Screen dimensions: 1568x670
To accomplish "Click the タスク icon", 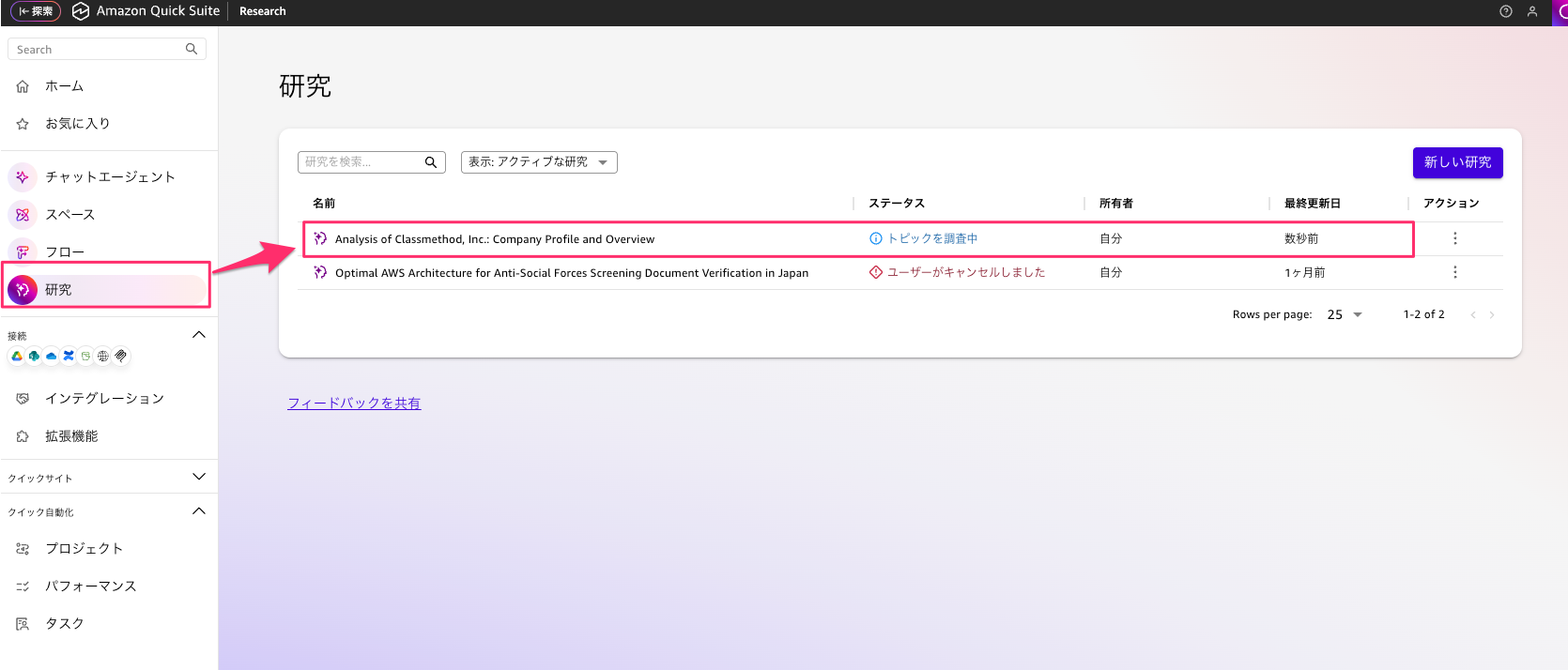I will click(x=23, y=624).
